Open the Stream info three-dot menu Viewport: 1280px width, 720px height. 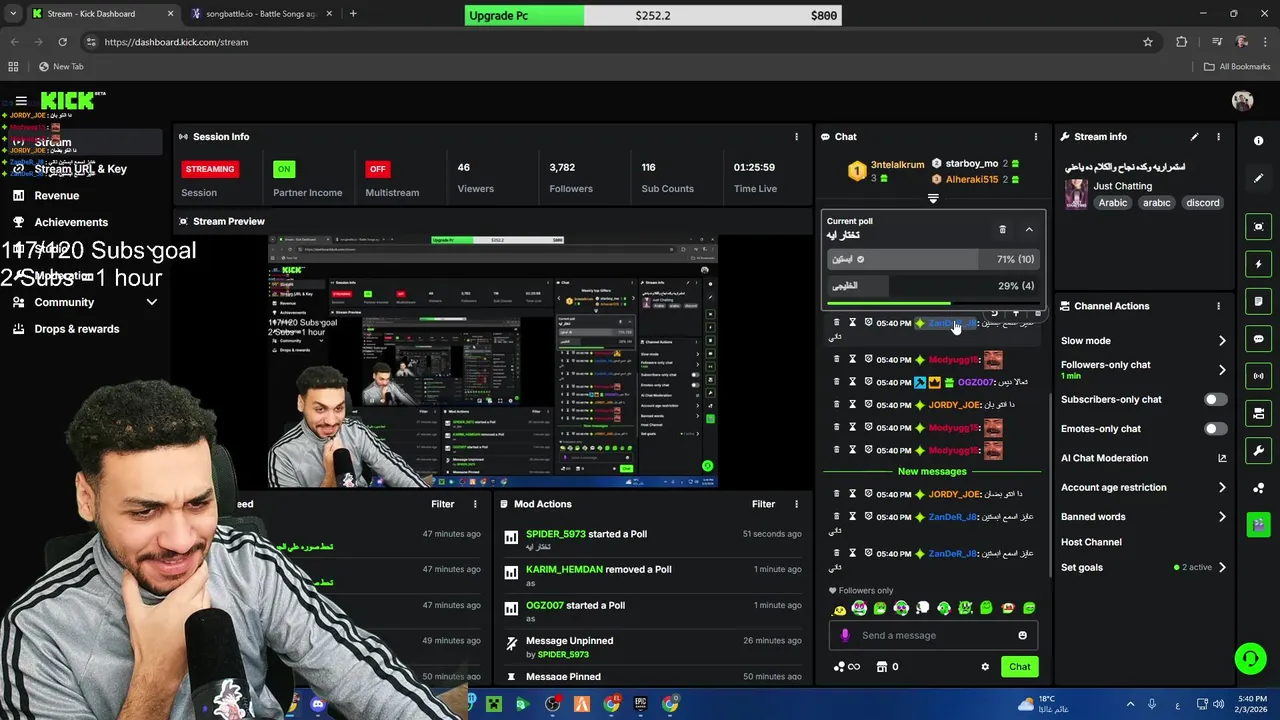pos(1218,137)
